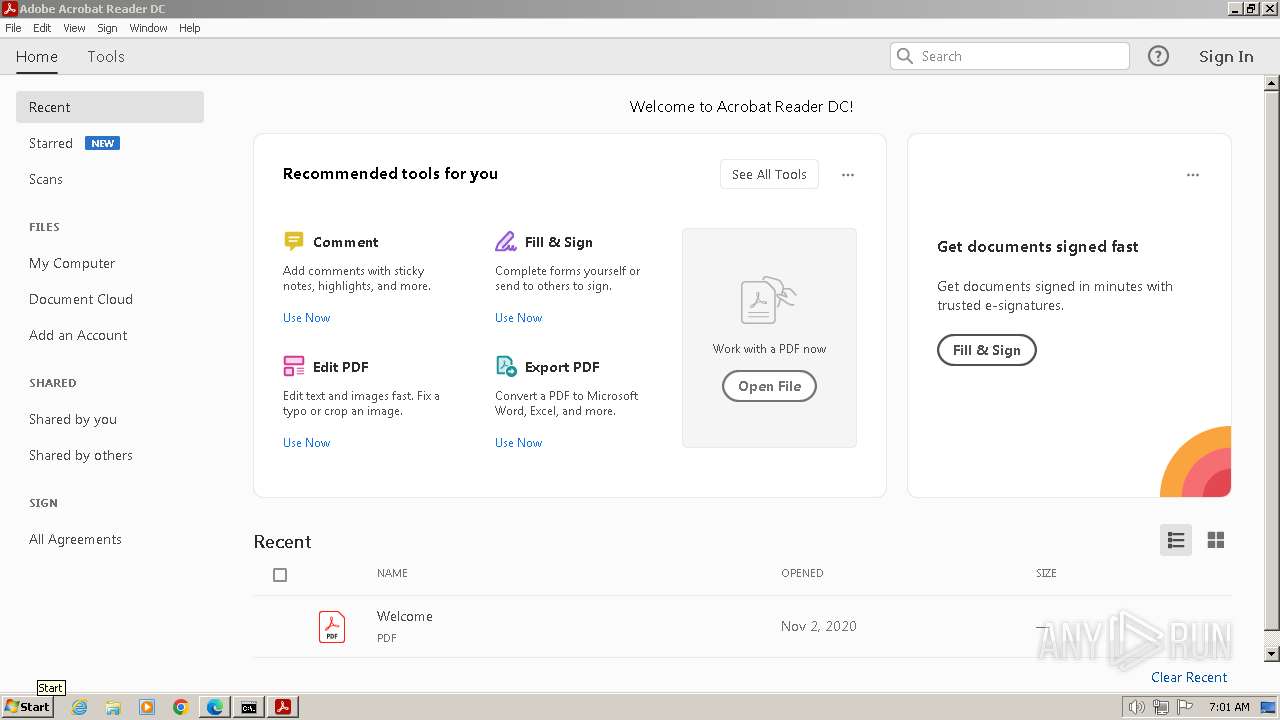Open the Welcome file name row

tap(742, 626)
